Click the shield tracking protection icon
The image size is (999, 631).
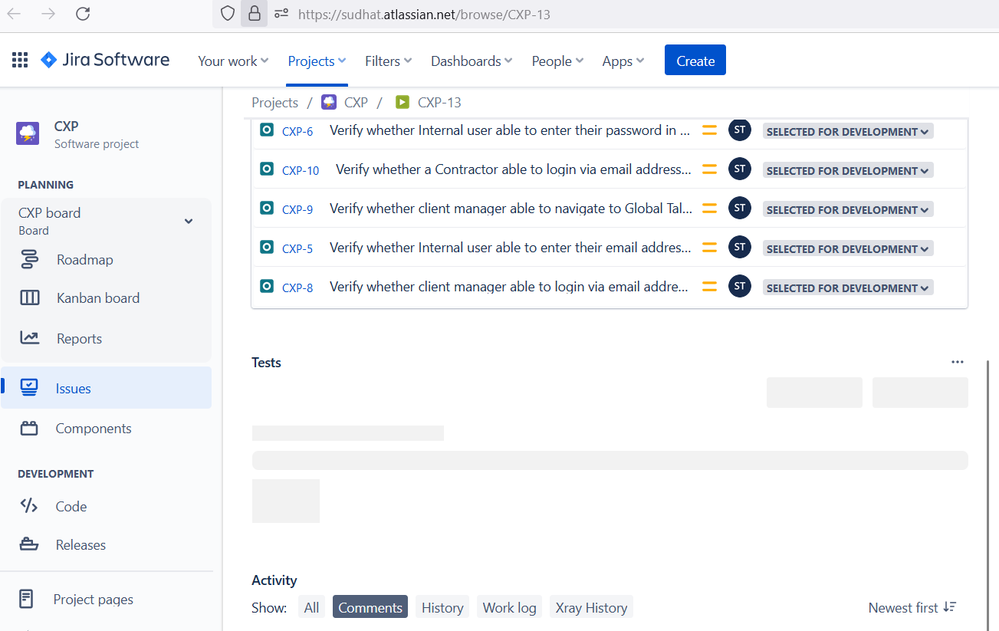pyautogui.click(x=227, y=13)
